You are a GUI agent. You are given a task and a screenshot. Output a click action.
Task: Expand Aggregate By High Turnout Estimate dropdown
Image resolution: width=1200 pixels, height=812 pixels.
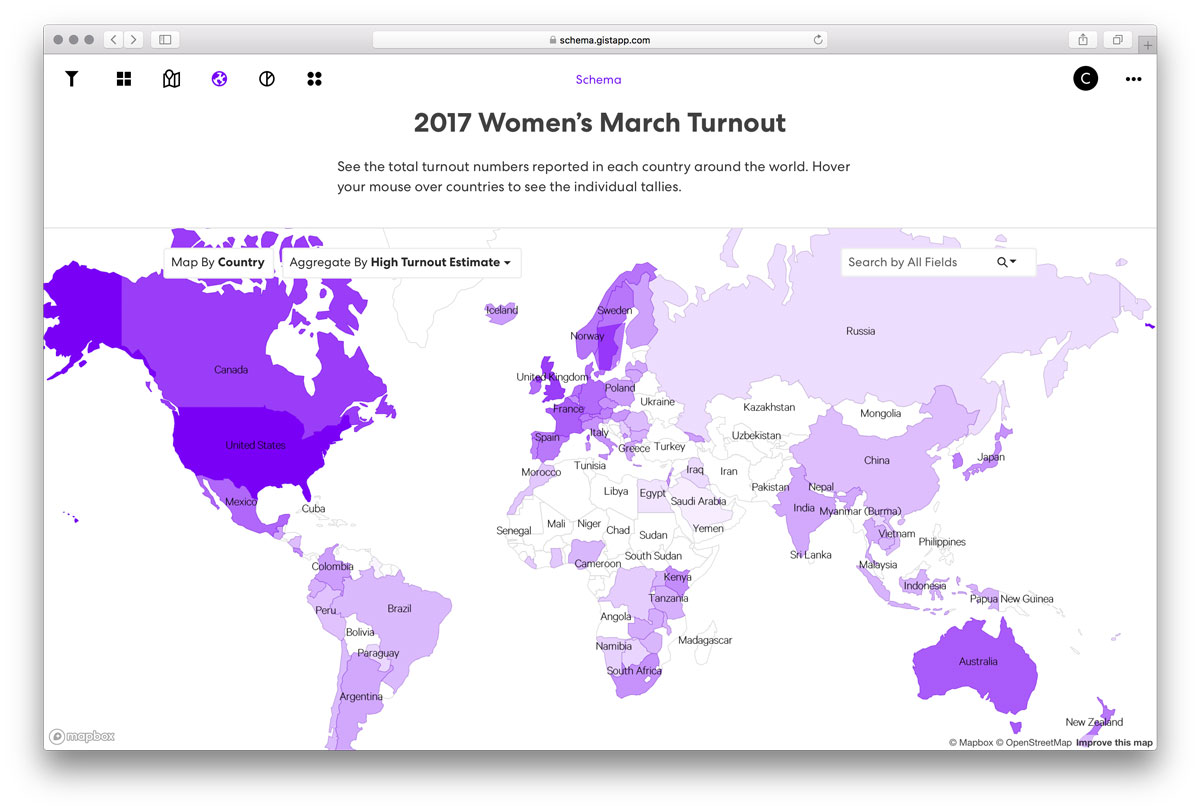(401, 262)
